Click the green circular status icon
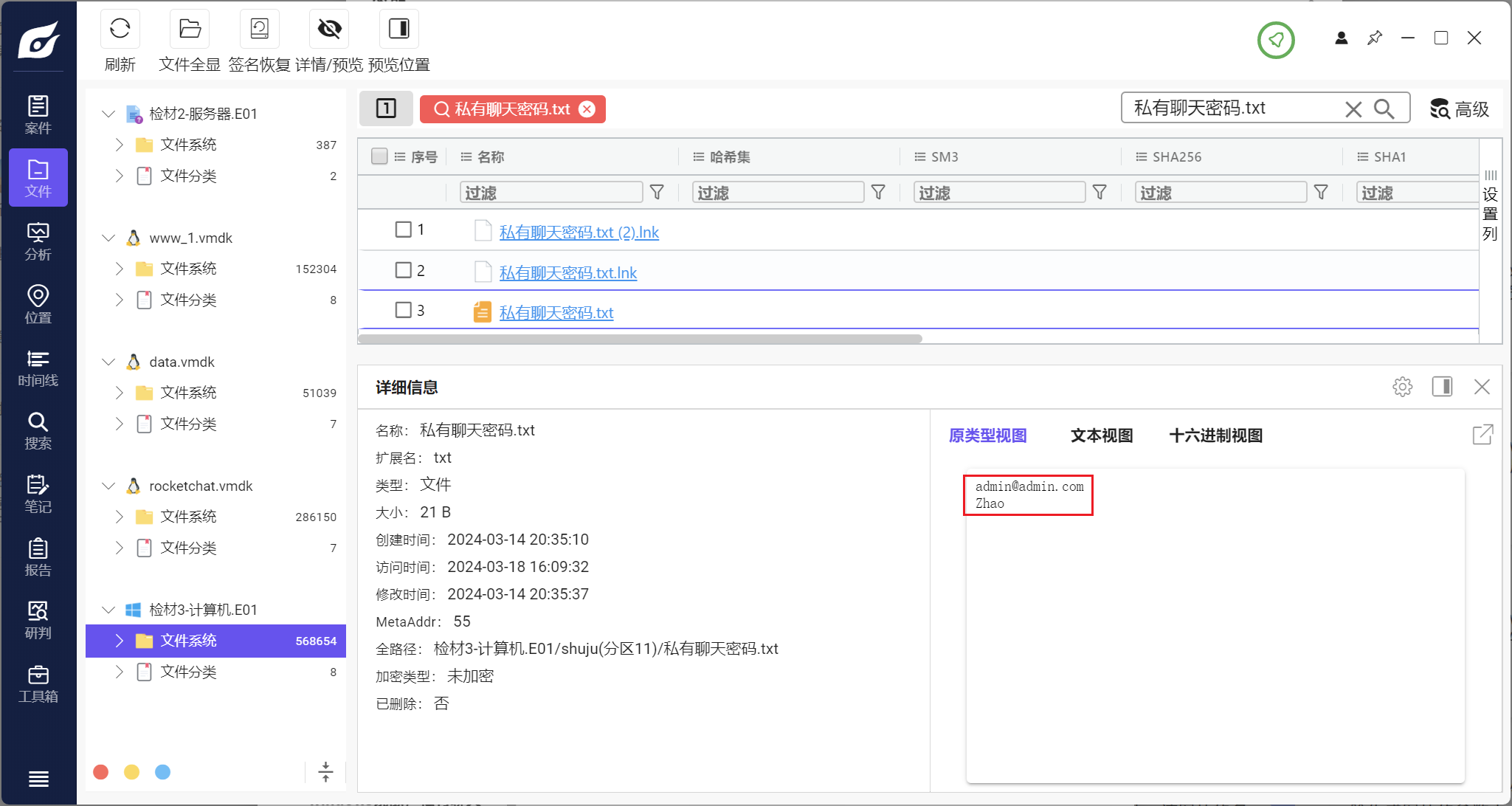Screen dimensions: 1512x806 pyautogui.click(x=1276, y=40)
